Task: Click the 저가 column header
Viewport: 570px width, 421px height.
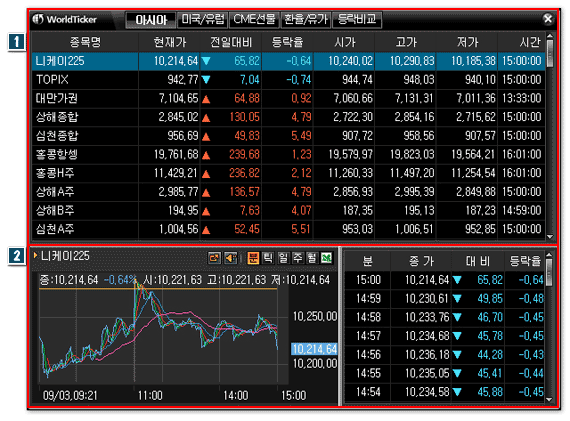Action: tap(467, 42)
